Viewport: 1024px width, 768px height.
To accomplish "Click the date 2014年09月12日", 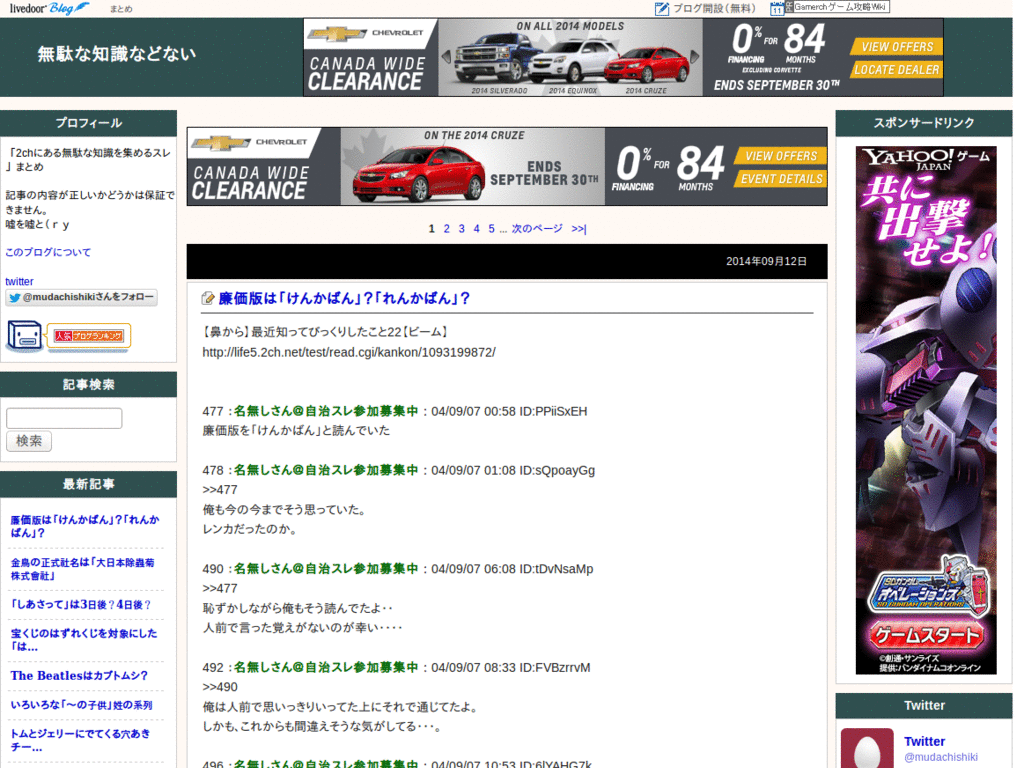I will (766, 261).
